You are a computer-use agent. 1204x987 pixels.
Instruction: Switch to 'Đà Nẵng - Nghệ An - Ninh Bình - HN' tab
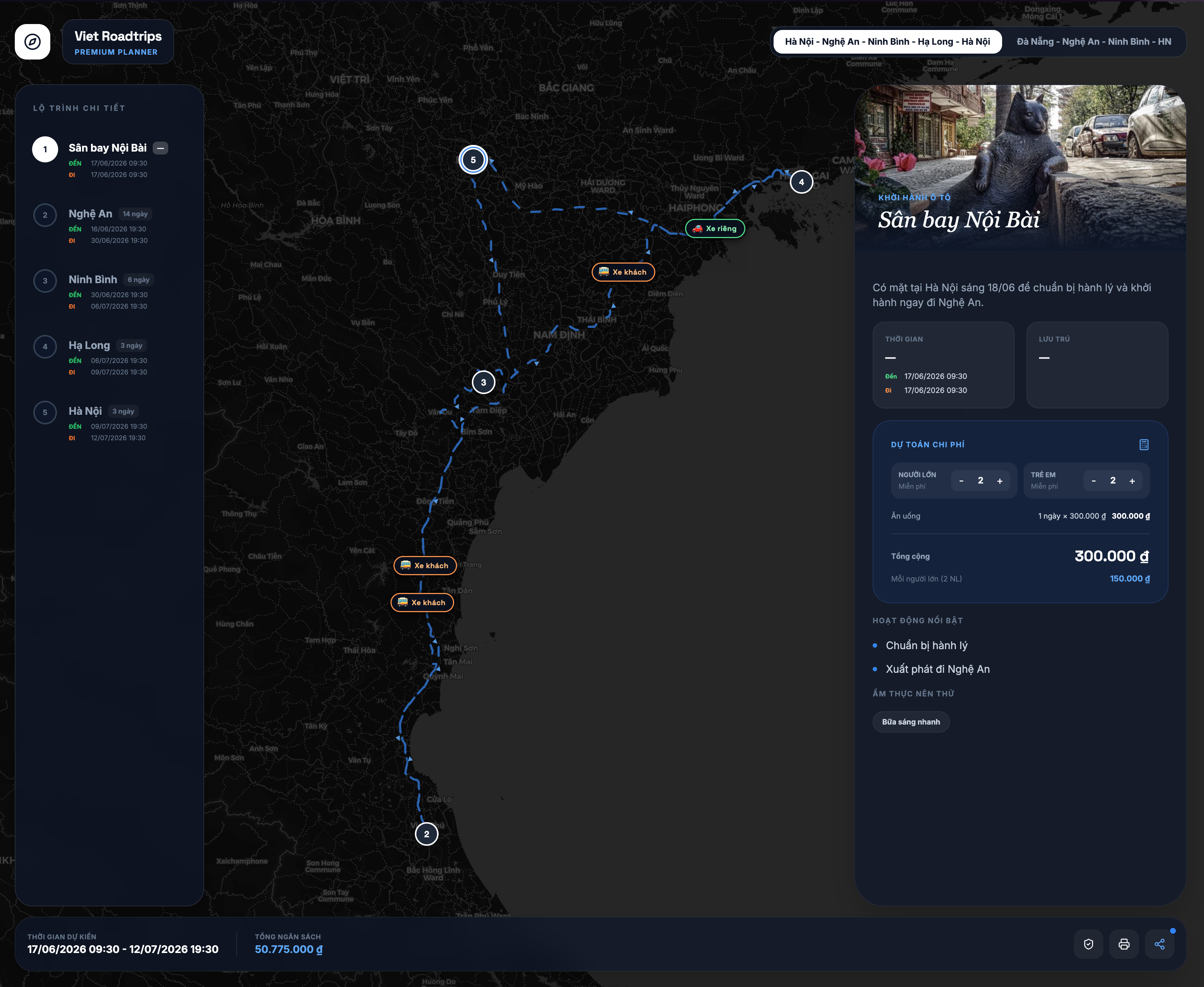(x=1094, y=41)
